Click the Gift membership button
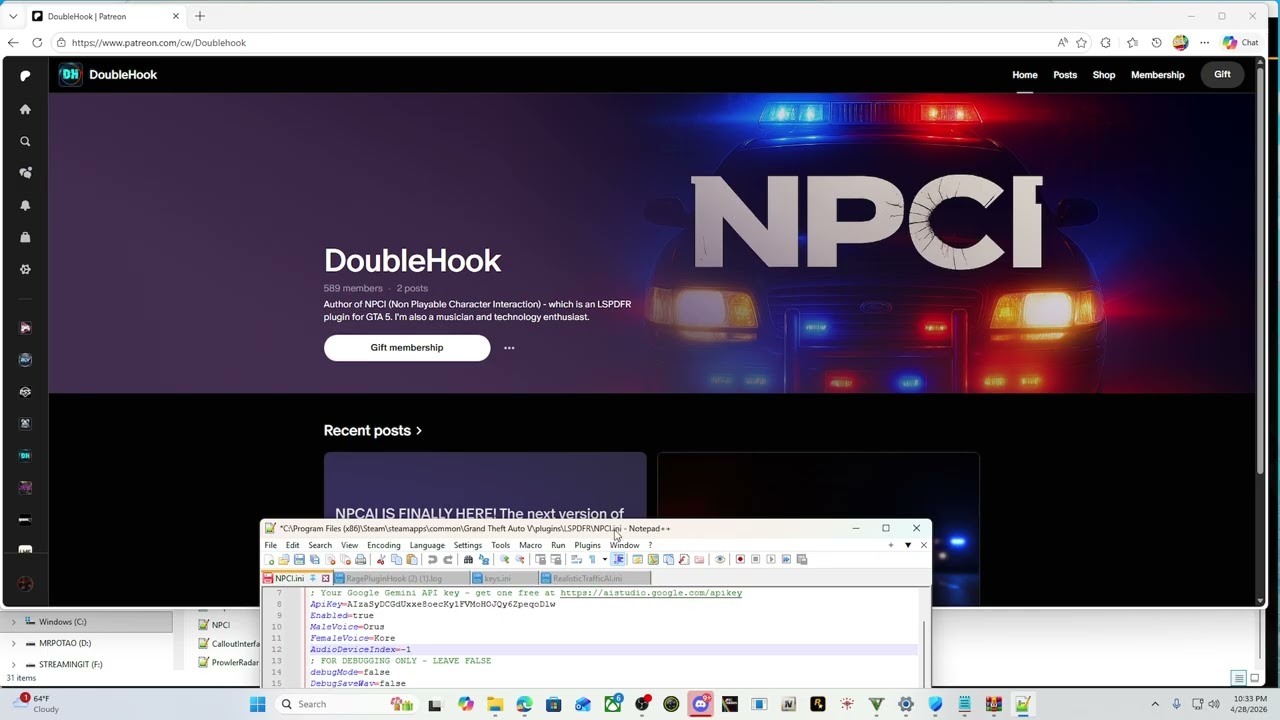This screenshot has width=1280, height=720. [407, 348]
